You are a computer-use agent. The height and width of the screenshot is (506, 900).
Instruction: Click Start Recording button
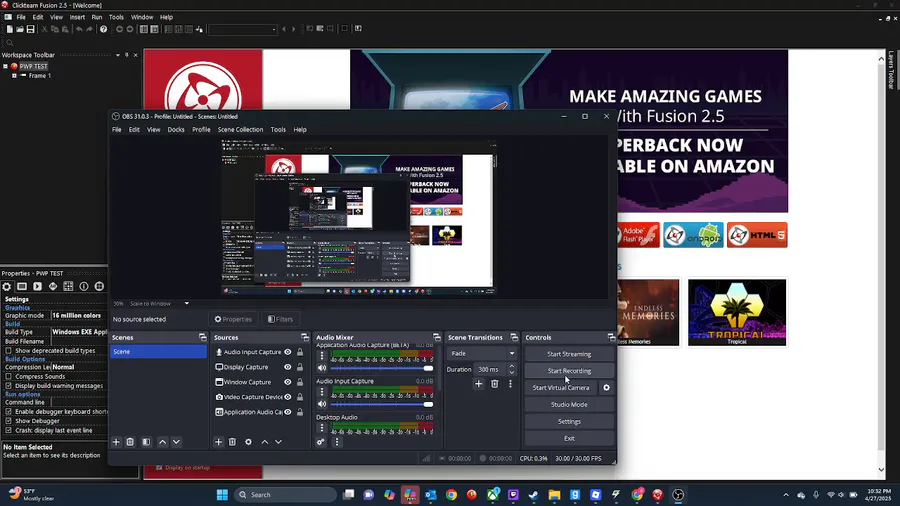[569, 371]
